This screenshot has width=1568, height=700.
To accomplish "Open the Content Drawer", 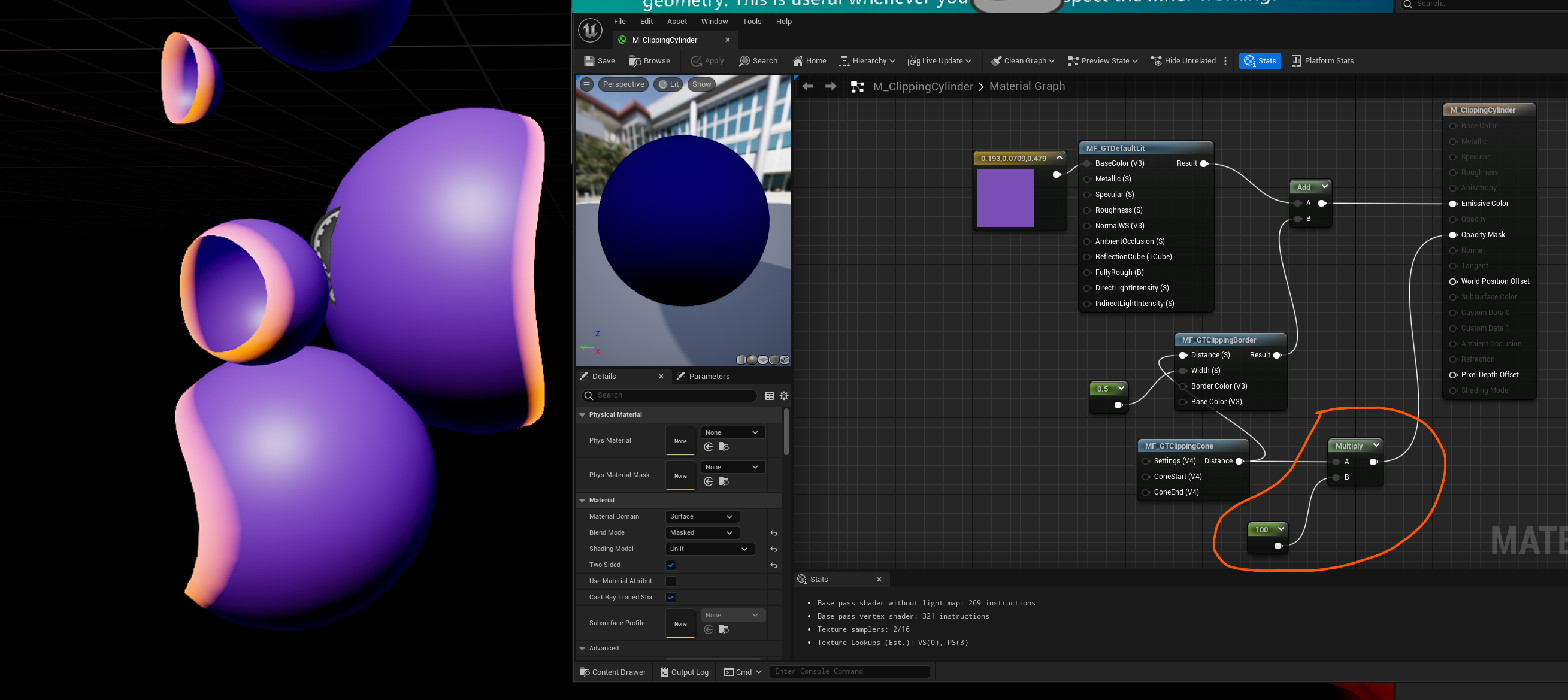I will point(613,672).
